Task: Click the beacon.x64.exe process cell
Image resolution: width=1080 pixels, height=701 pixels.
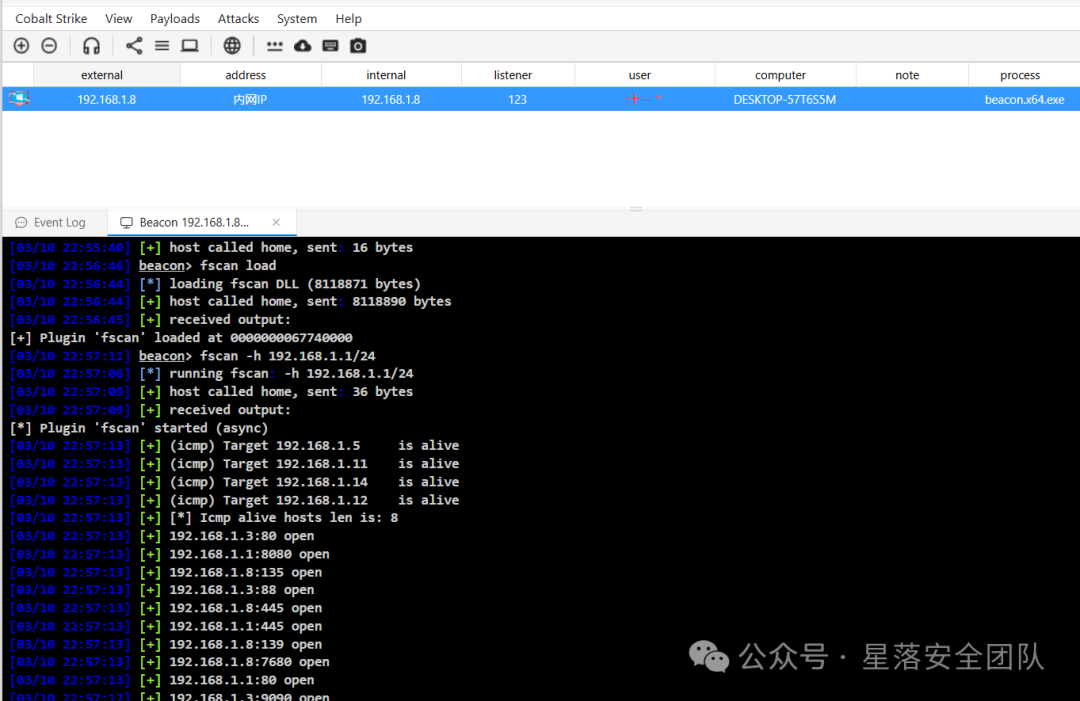Action: pyautogui.click(x=1024, y=99)
